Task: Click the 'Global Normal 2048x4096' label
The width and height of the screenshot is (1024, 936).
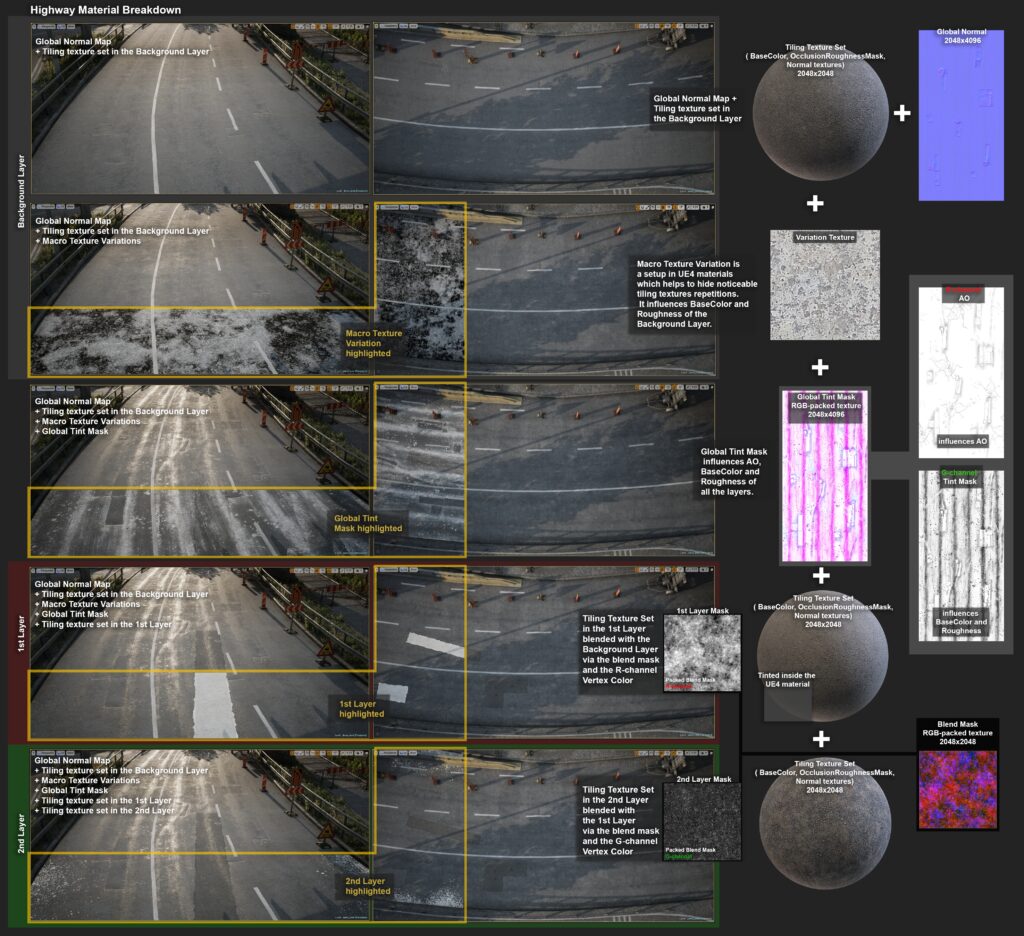Action: coord(961,36)
